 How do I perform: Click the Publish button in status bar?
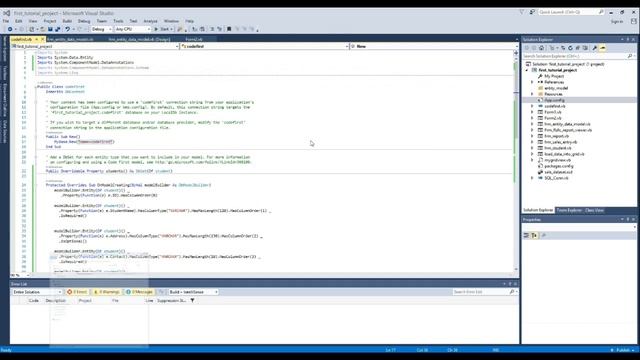(x=622, y=350)
